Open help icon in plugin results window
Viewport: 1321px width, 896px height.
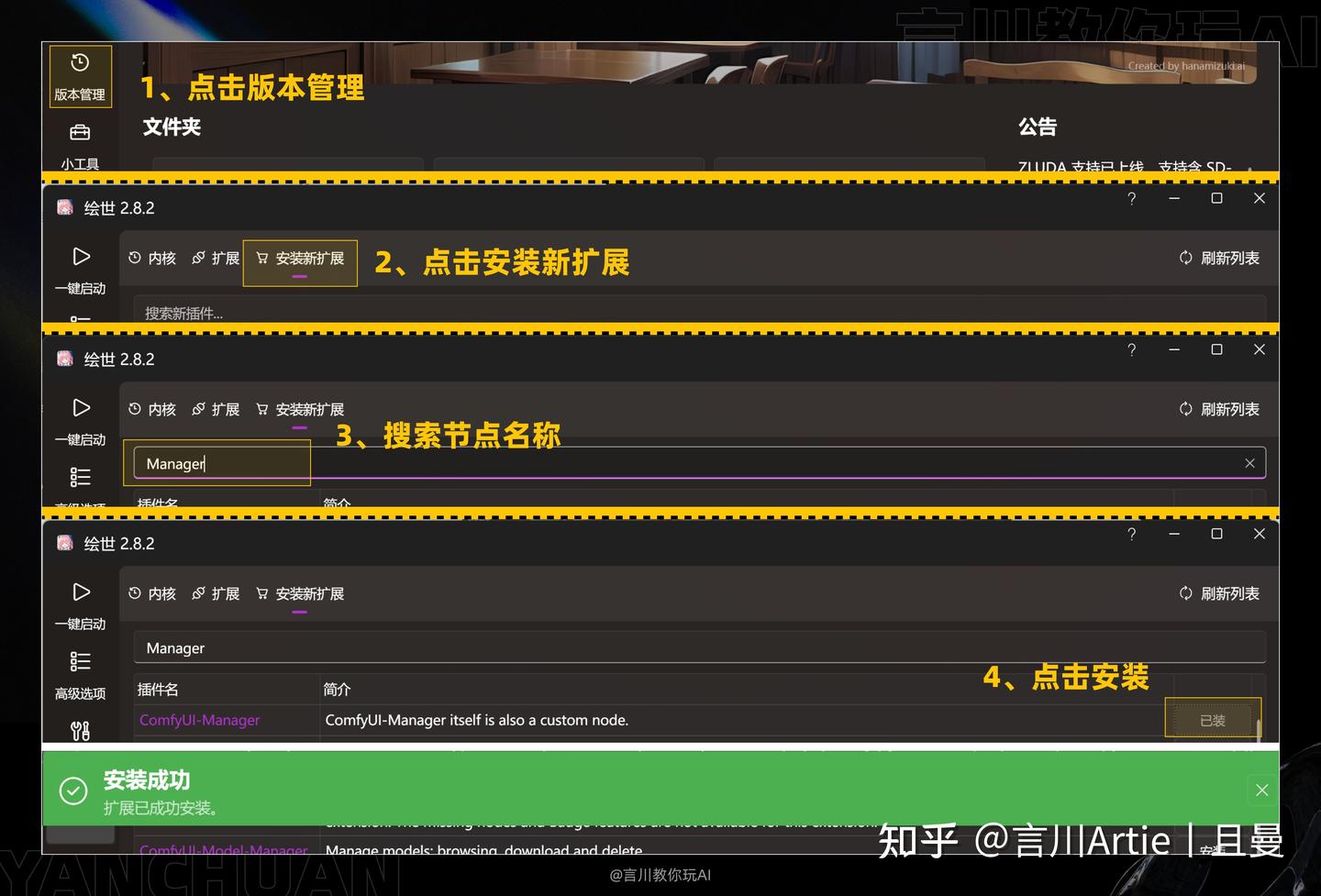[1132, 535]
